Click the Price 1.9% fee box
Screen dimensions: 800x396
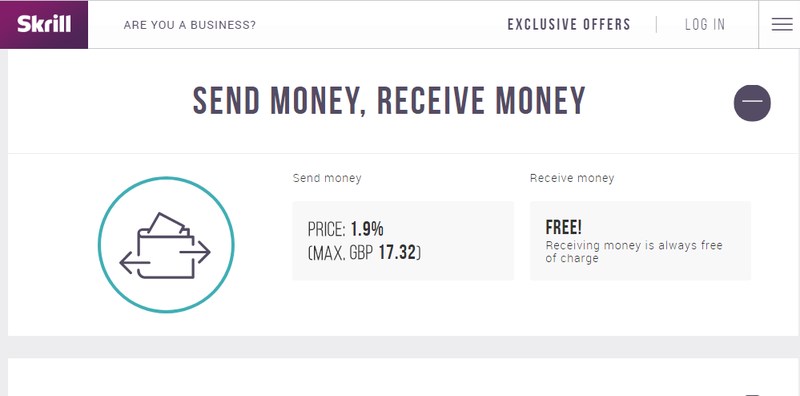point(403,241)
